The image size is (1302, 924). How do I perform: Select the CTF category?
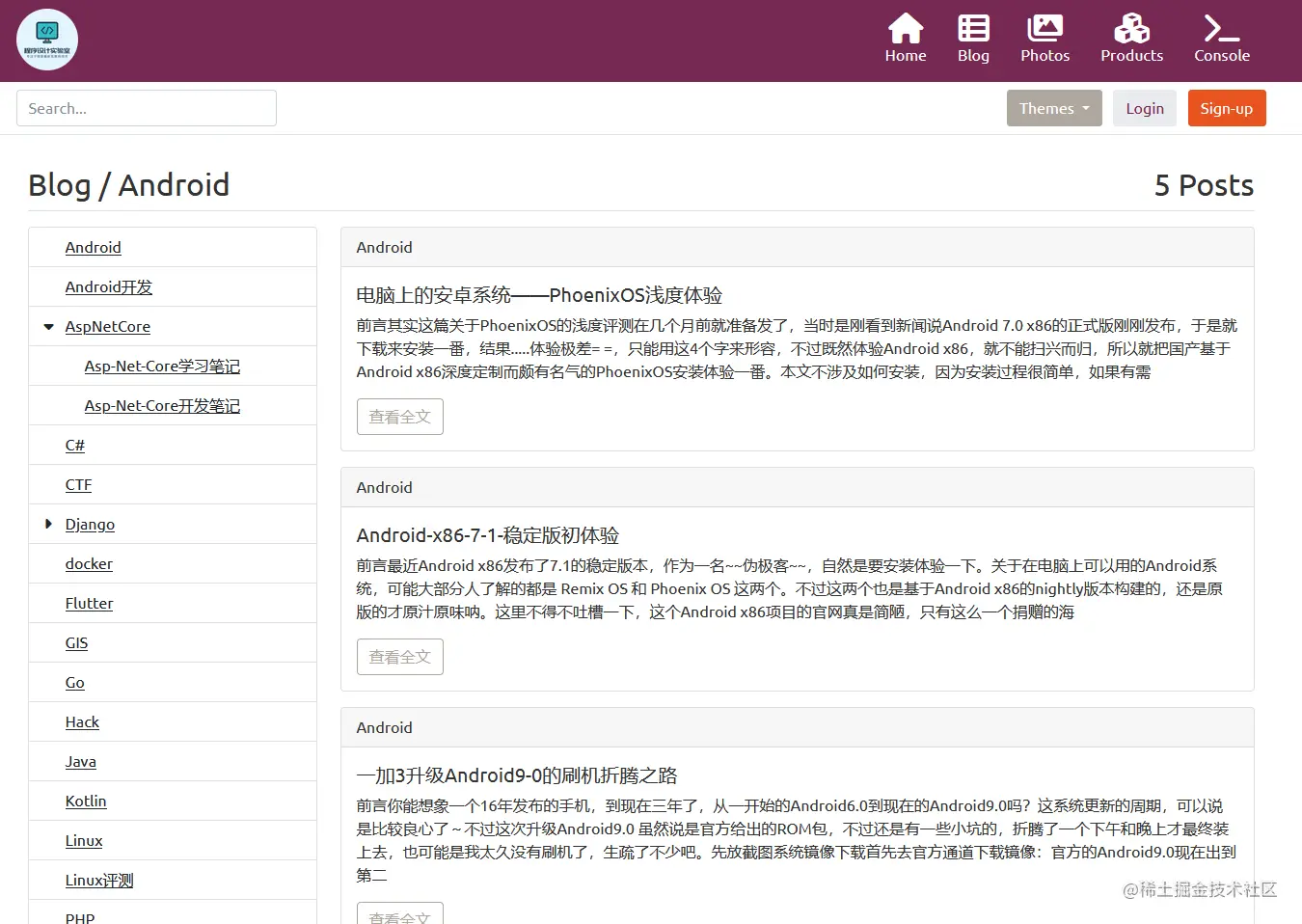point(78,484)
